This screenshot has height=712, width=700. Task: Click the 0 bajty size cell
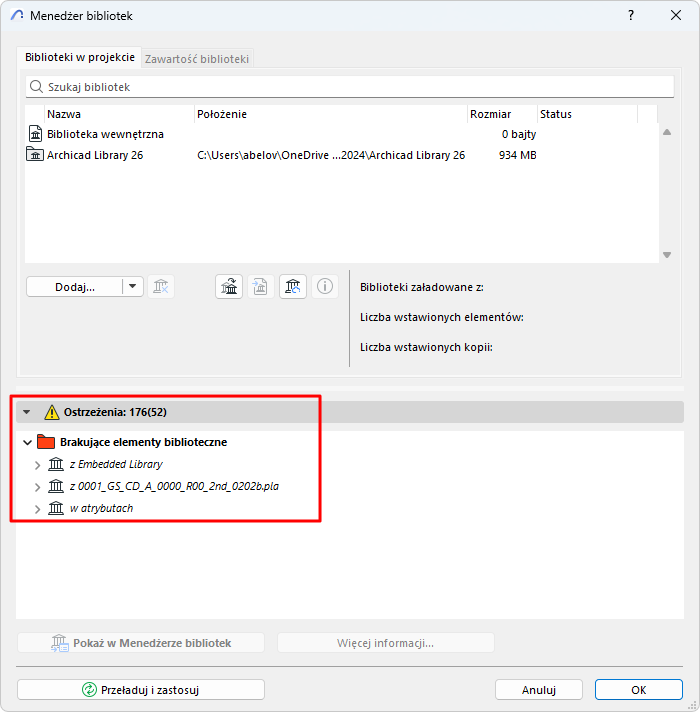tap(519, 134)
